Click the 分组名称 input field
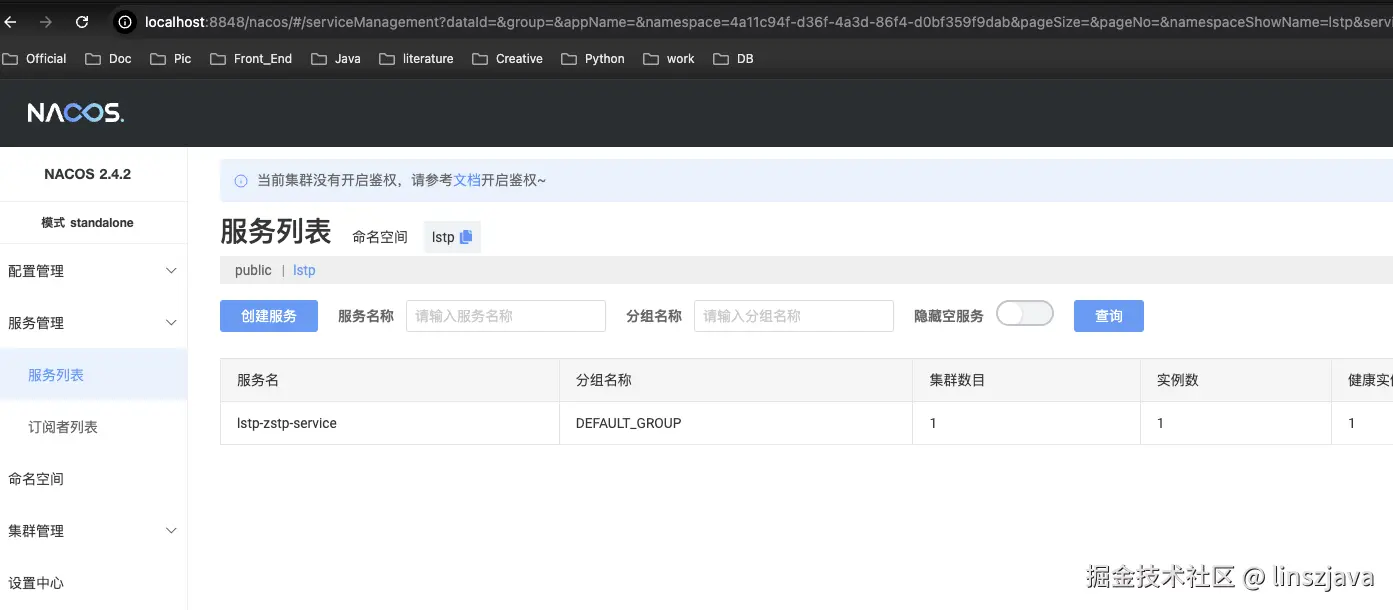 [x=794, y=316]
